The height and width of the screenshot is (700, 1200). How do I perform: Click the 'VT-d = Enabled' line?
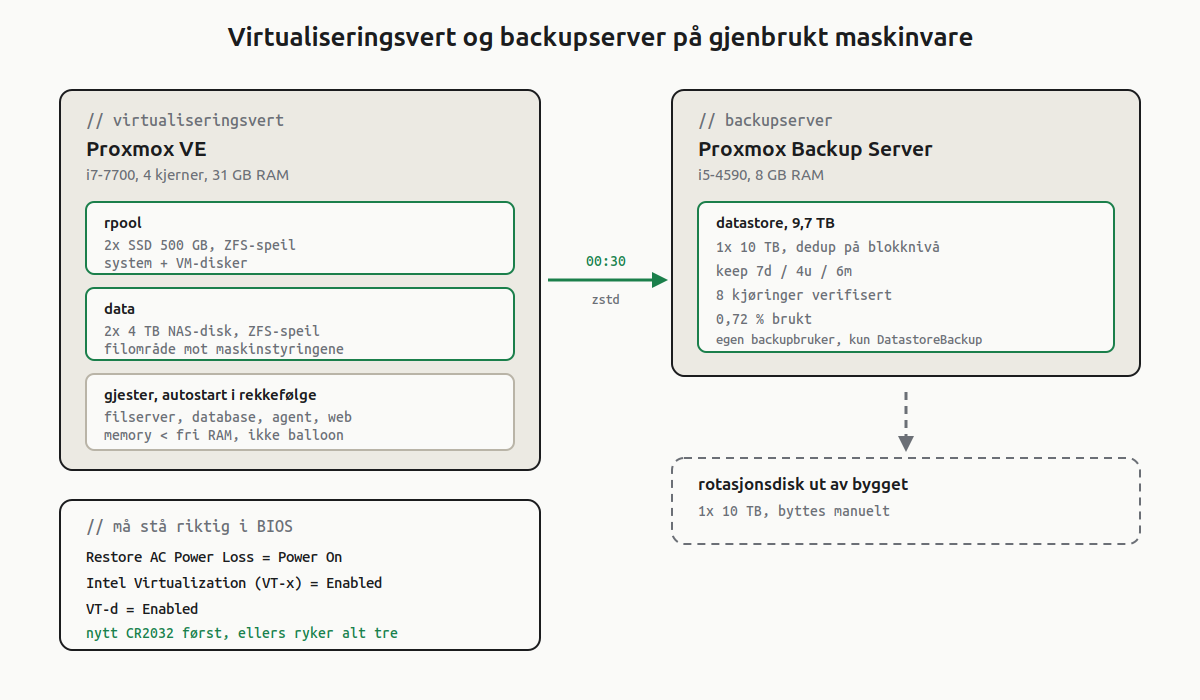(x=142, y=609)
